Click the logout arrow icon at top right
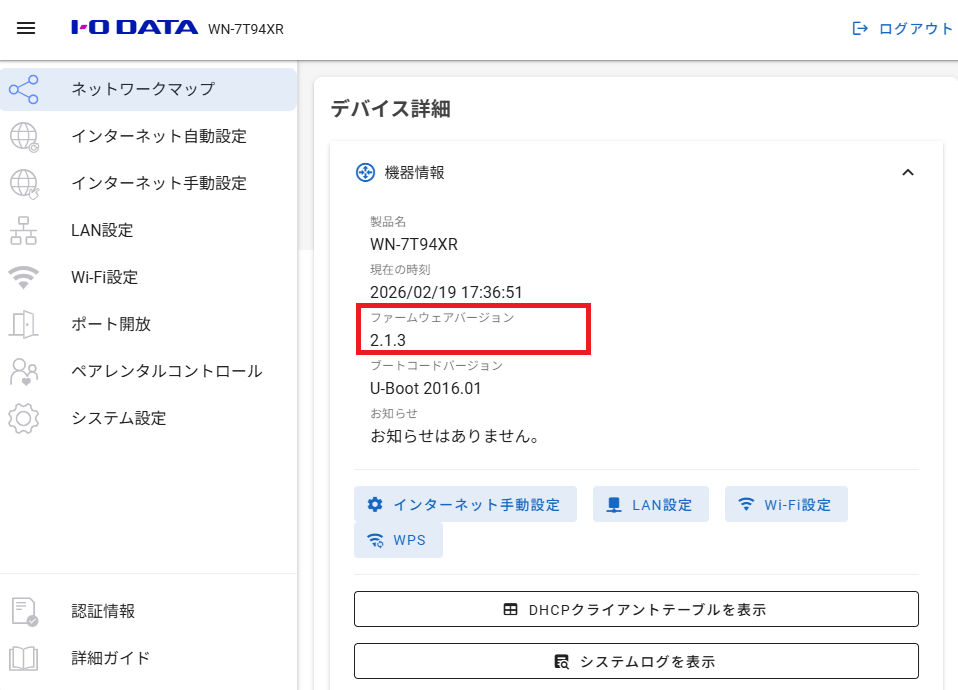Image resolution: width=958 pixels, height=690 pixels. (861, 29)
